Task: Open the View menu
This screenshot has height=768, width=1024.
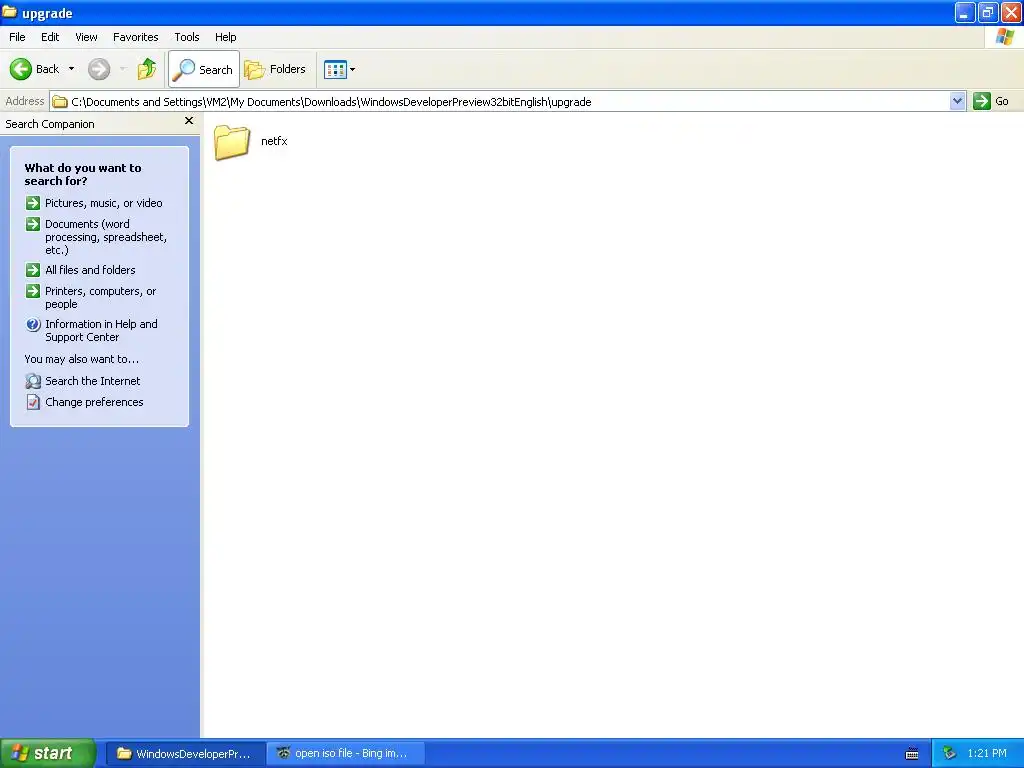Action: [86, 37]
